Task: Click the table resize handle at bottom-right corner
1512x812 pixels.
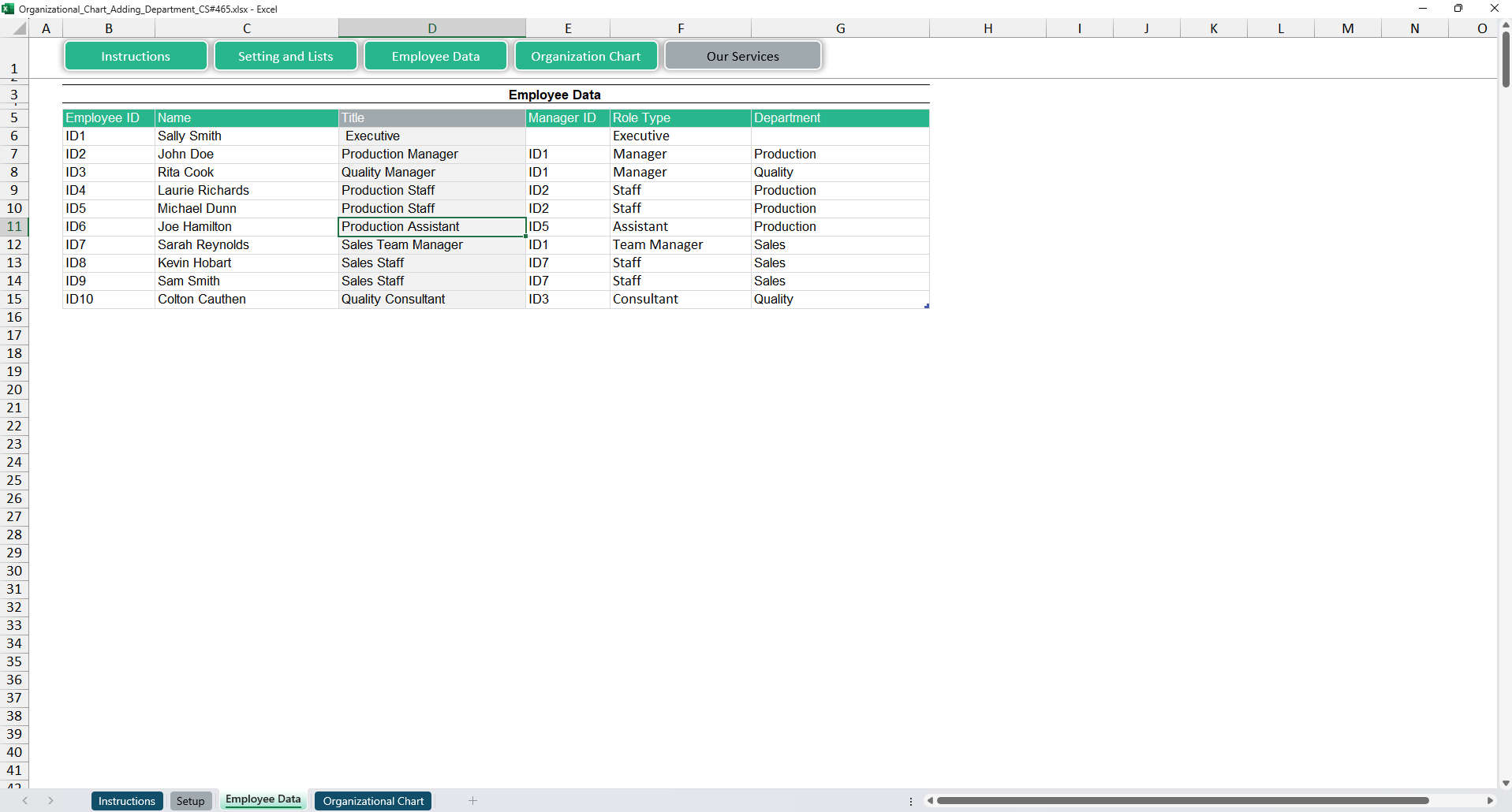Action: [927, 306]
